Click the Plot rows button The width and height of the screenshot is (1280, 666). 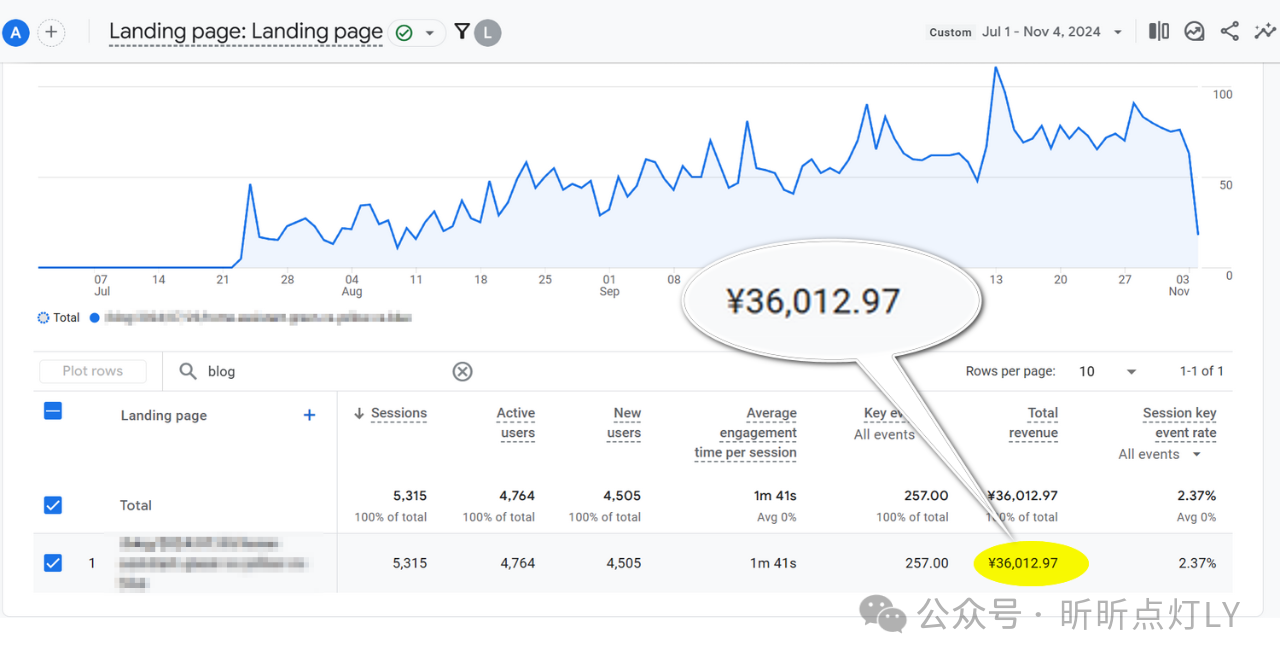pos(93,371)
